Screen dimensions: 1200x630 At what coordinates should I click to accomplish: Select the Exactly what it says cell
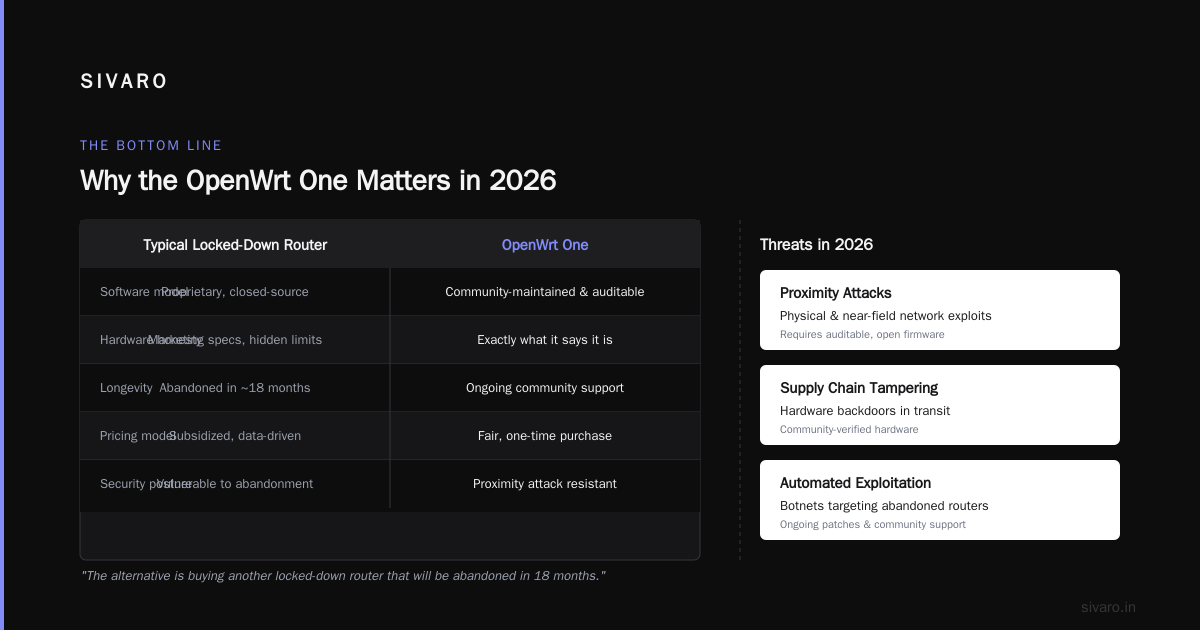545,340
